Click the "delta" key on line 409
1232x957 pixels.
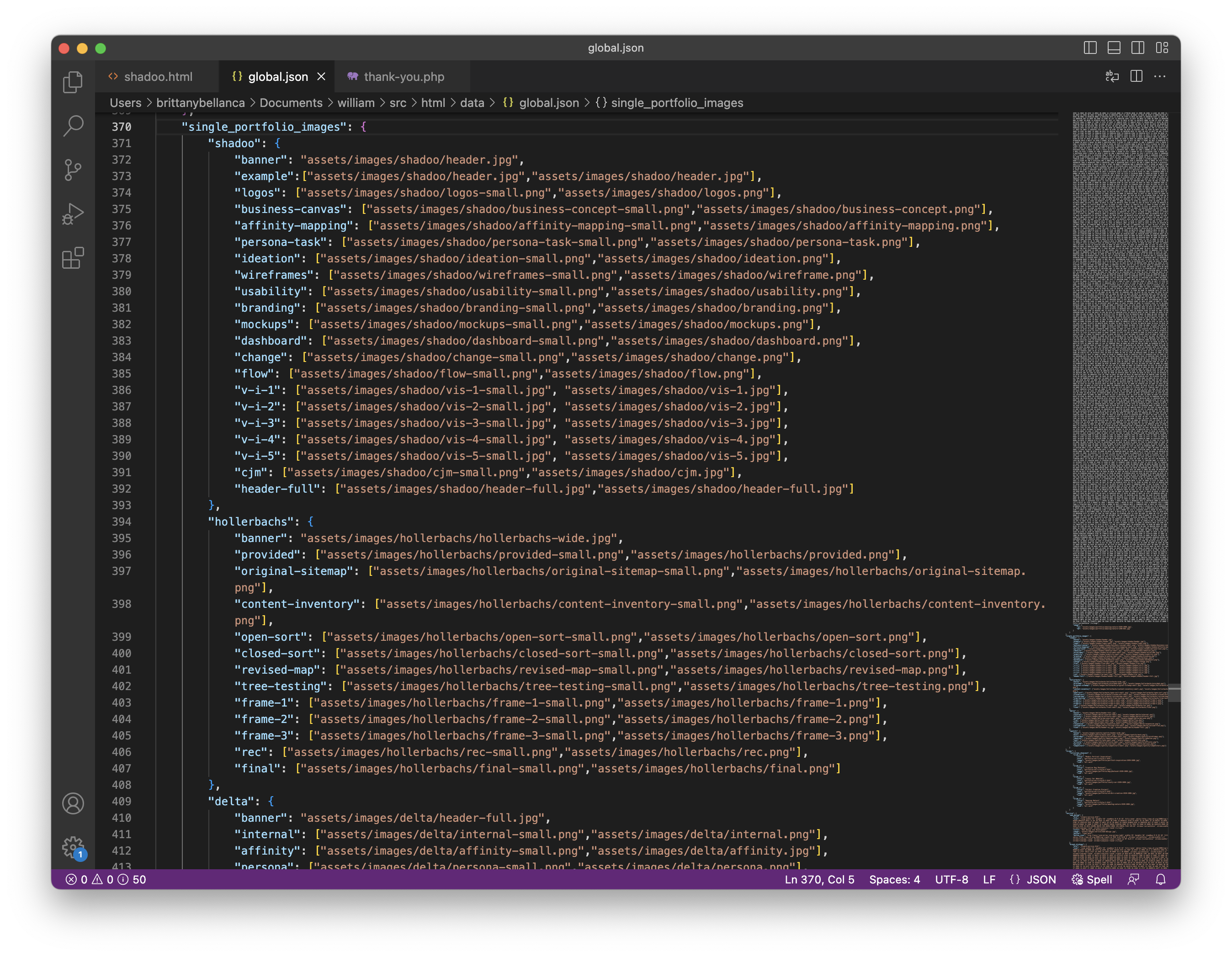pyautogui.click(x=231, y=801)
